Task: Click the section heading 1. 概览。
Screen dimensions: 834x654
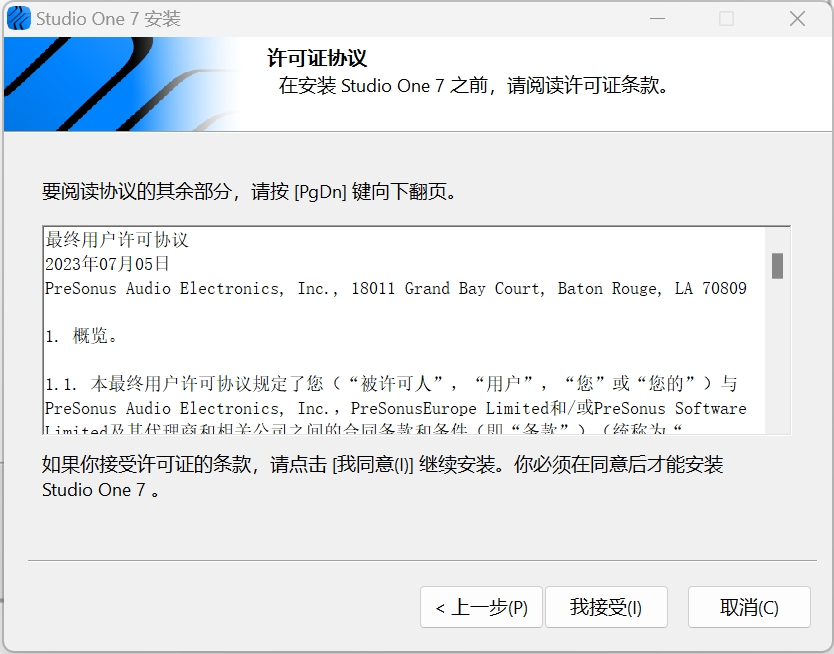Action: click(81, 336)
